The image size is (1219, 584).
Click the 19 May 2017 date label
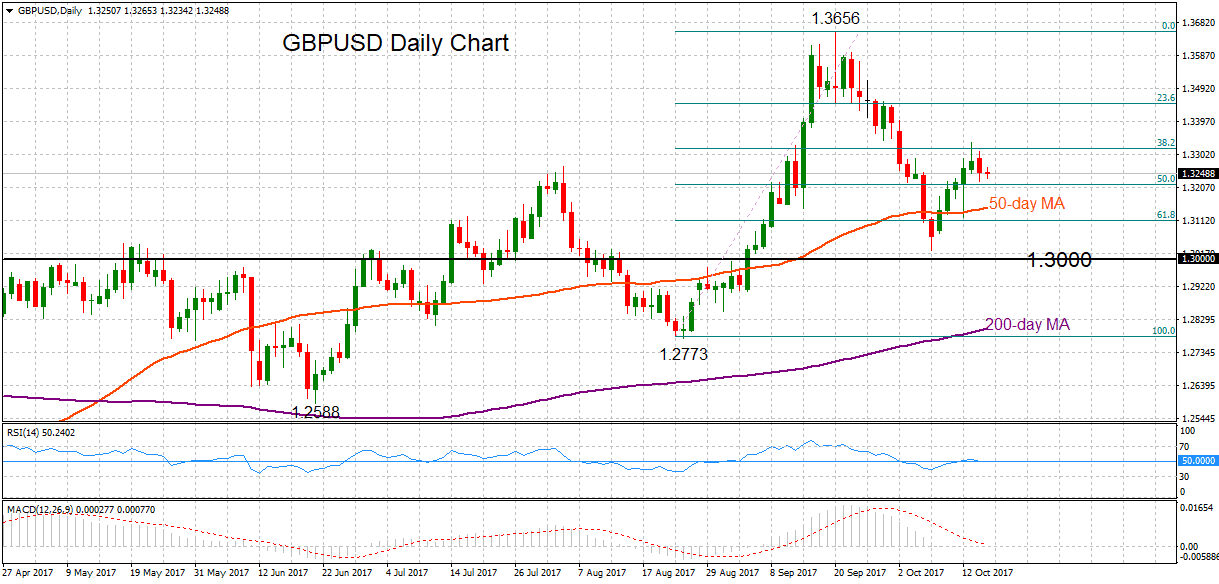click(x=158, y=574)
